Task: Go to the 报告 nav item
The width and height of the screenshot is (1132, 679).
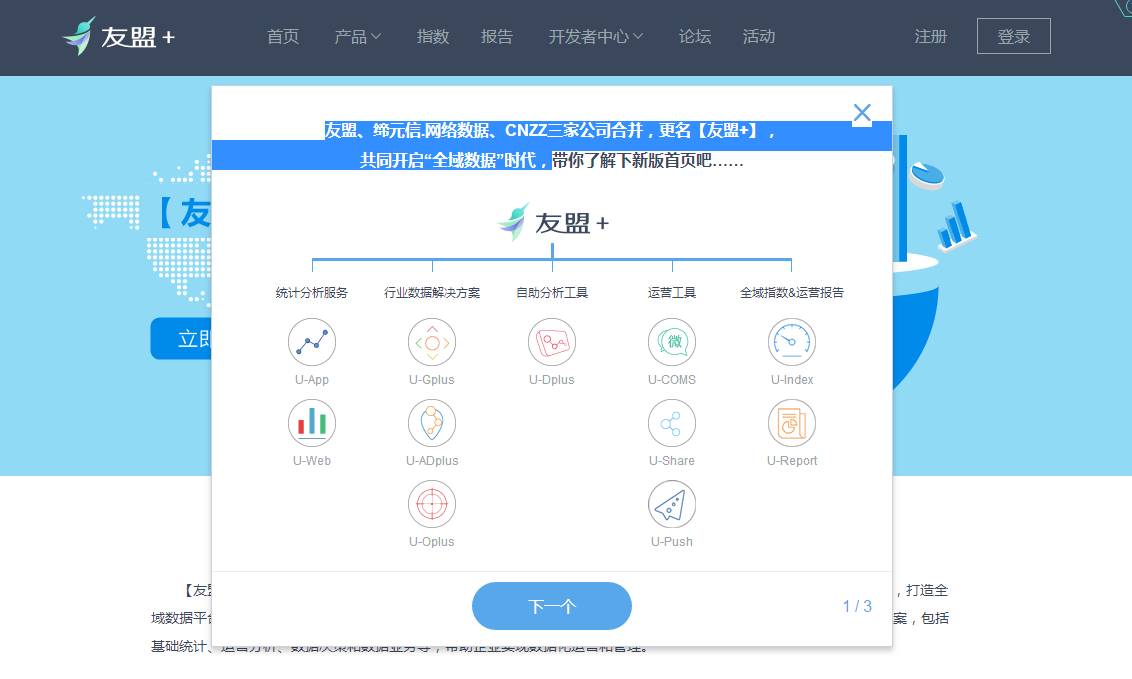Action: pos(497,36)
